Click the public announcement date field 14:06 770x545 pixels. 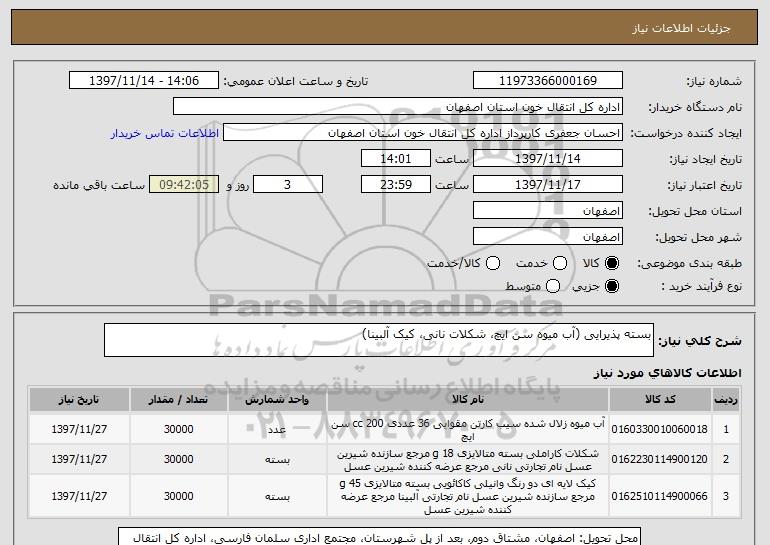(x=144, y=81)
